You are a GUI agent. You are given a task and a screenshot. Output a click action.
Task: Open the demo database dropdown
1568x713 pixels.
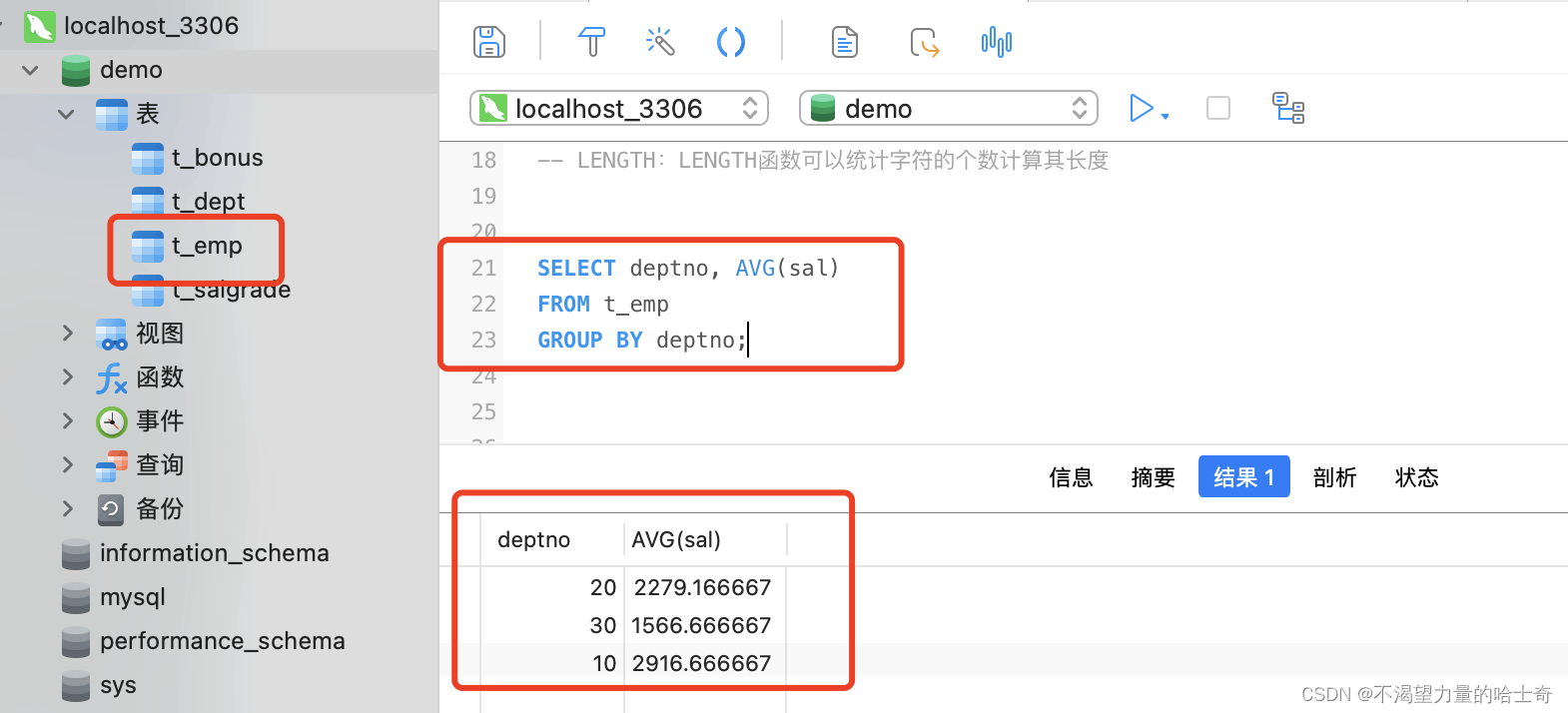(x=949, y=108)
